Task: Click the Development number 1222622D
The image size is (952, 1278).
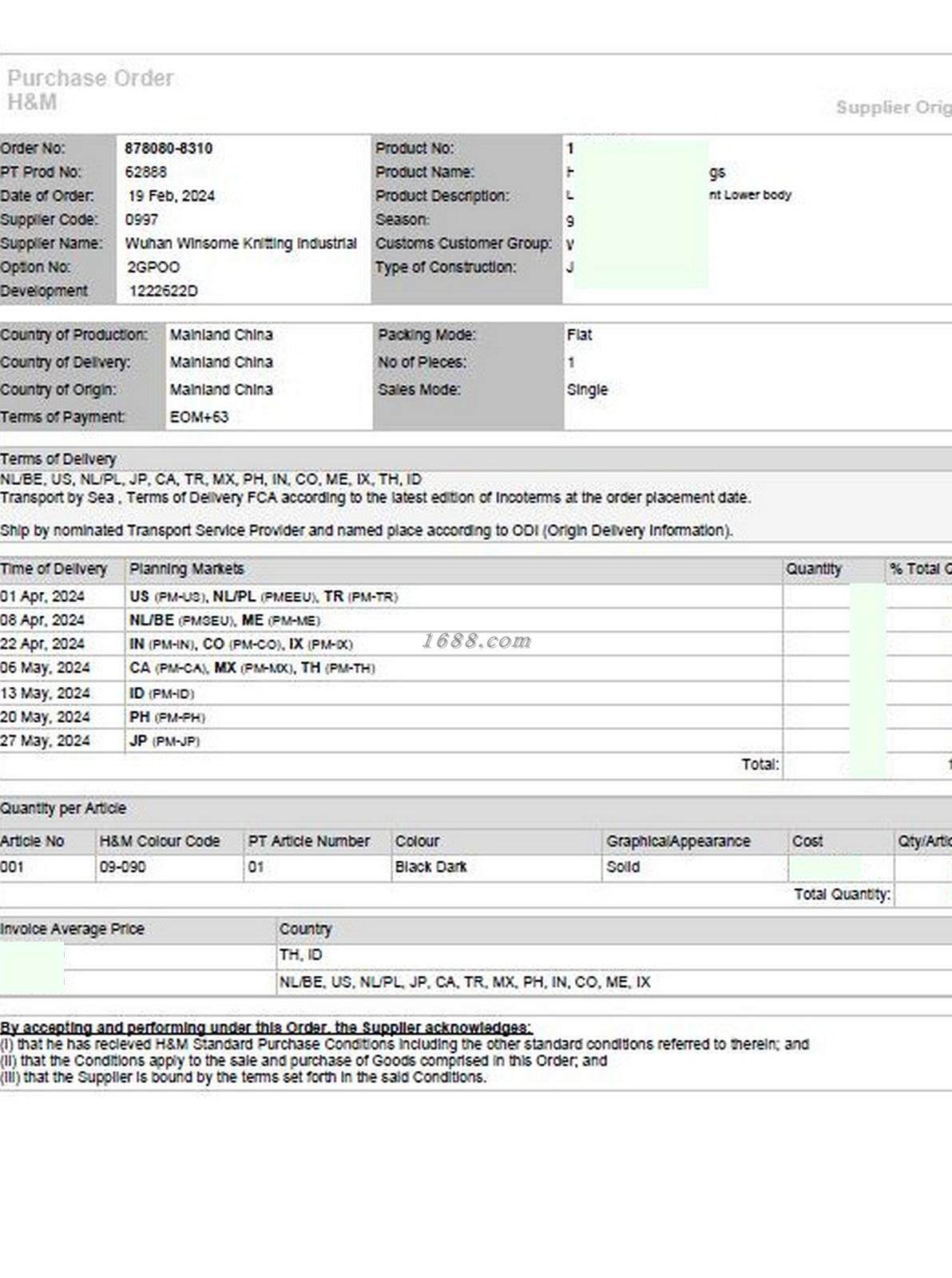Action: pyautogui.click(x=164, y=291)
